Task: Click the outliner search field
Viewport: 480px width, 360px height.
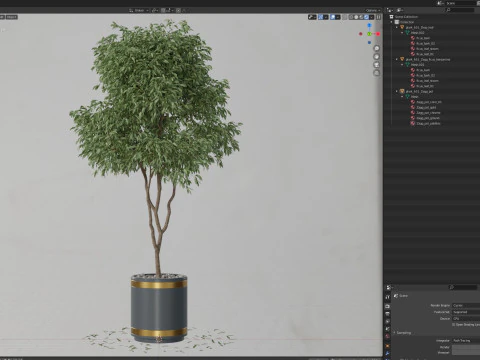Action: [x=460, y=10]
